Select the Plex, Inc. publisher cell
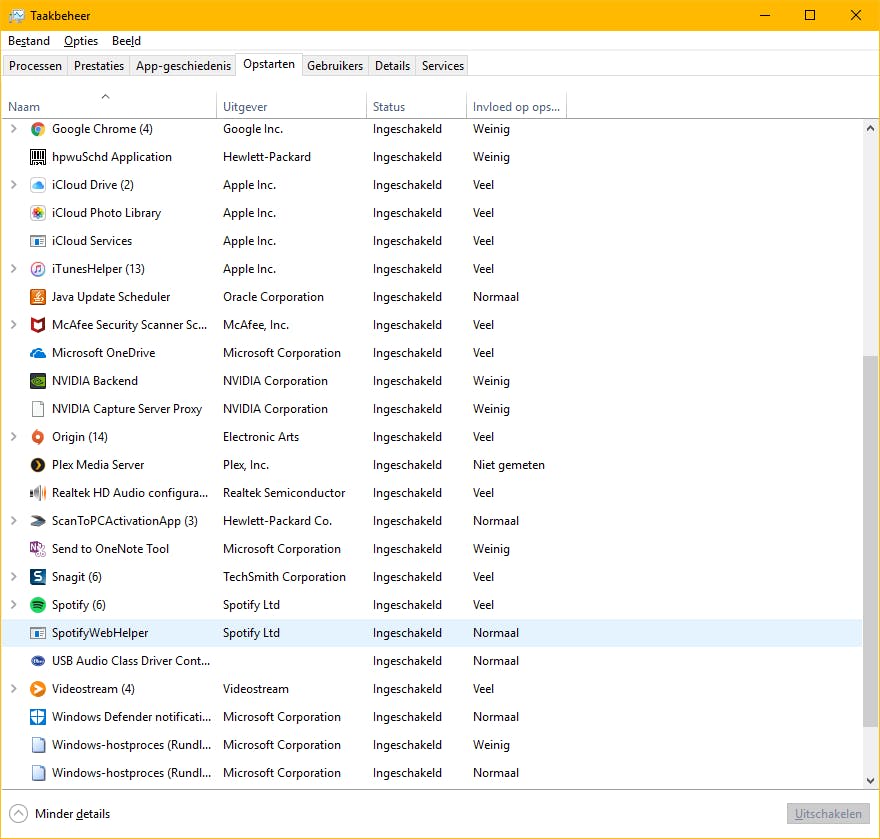 [x=246, y=465]
